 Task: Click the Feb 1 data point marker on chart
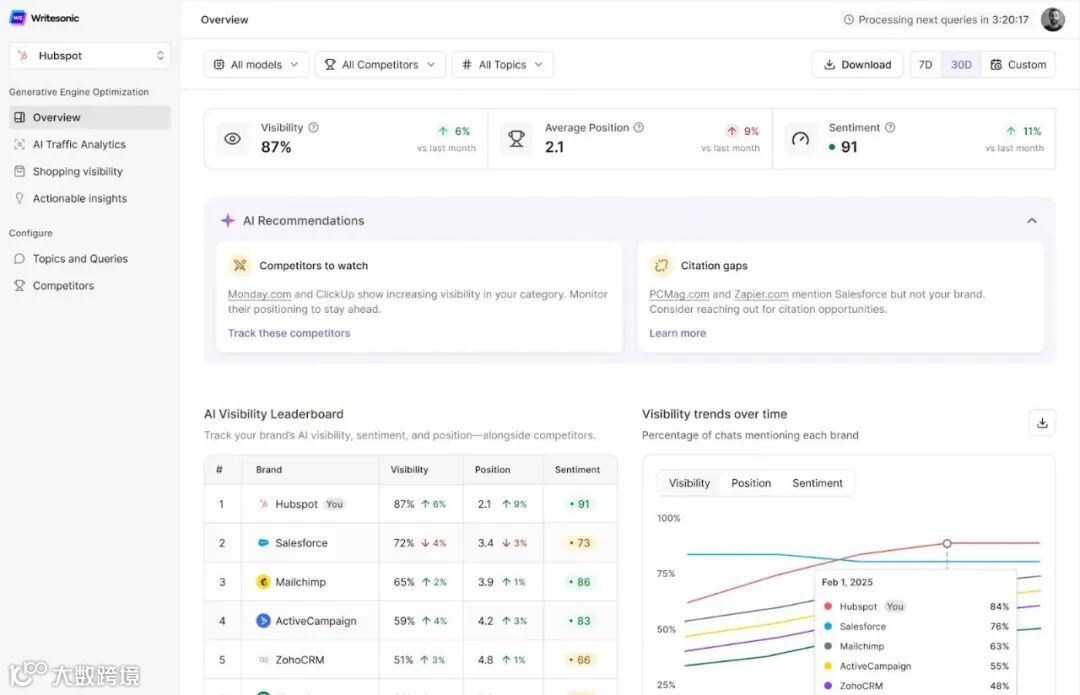[x=947, y=544]
